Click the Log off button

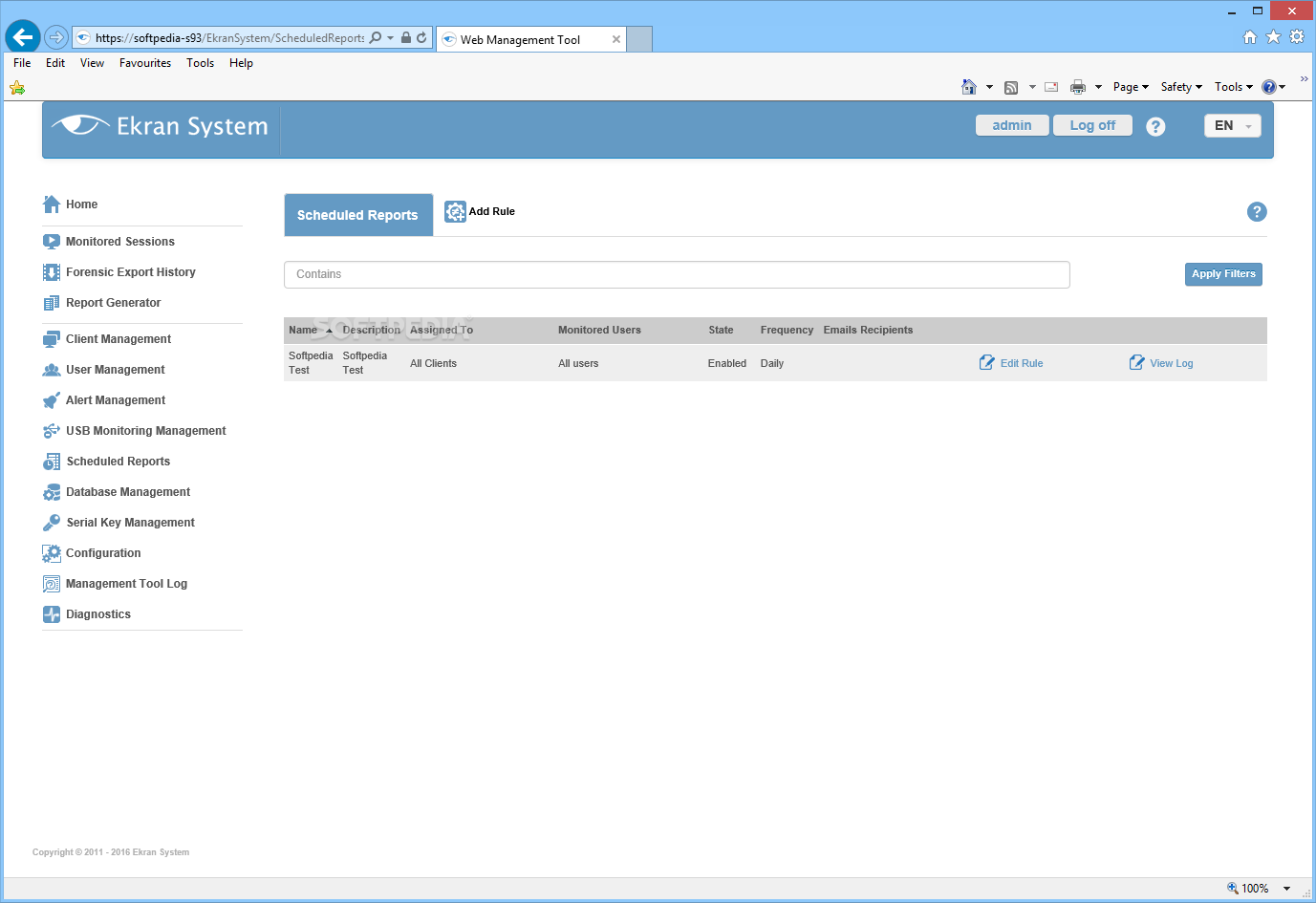(x=1092, y=125)
